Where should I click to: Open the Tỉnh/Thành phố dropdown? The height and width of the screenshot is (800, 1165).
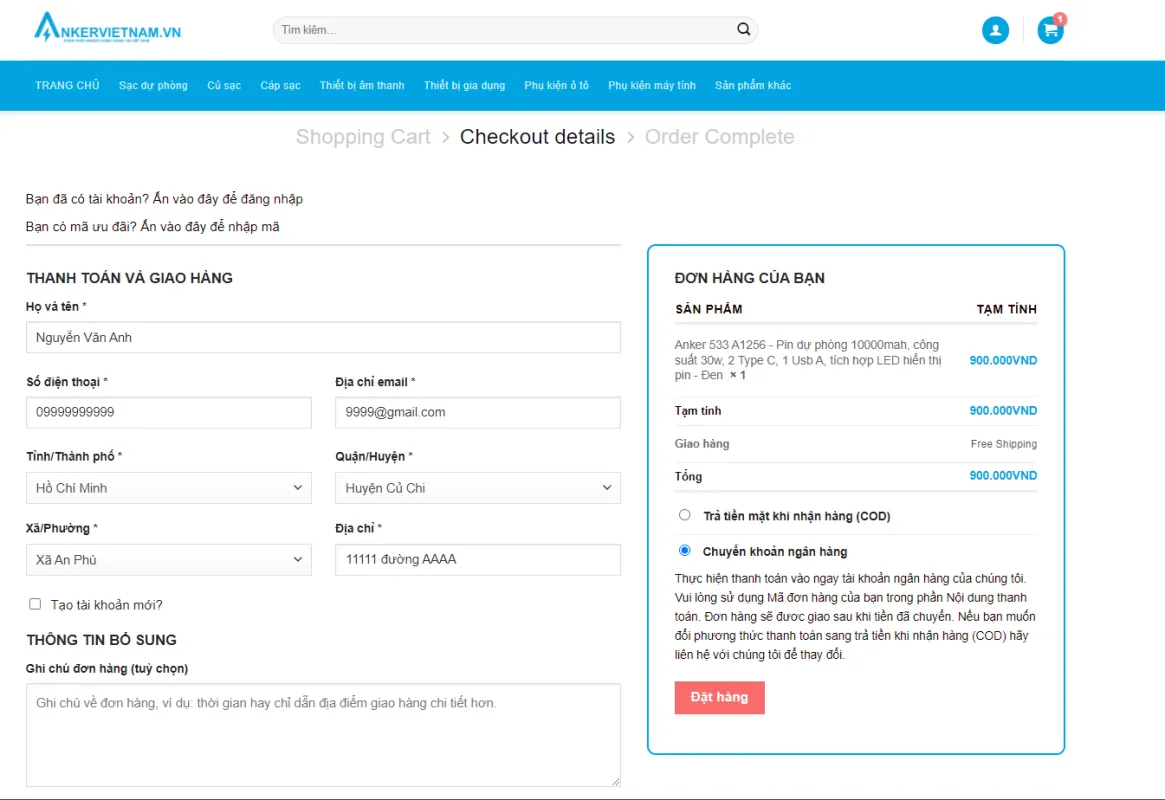[169, 488]
